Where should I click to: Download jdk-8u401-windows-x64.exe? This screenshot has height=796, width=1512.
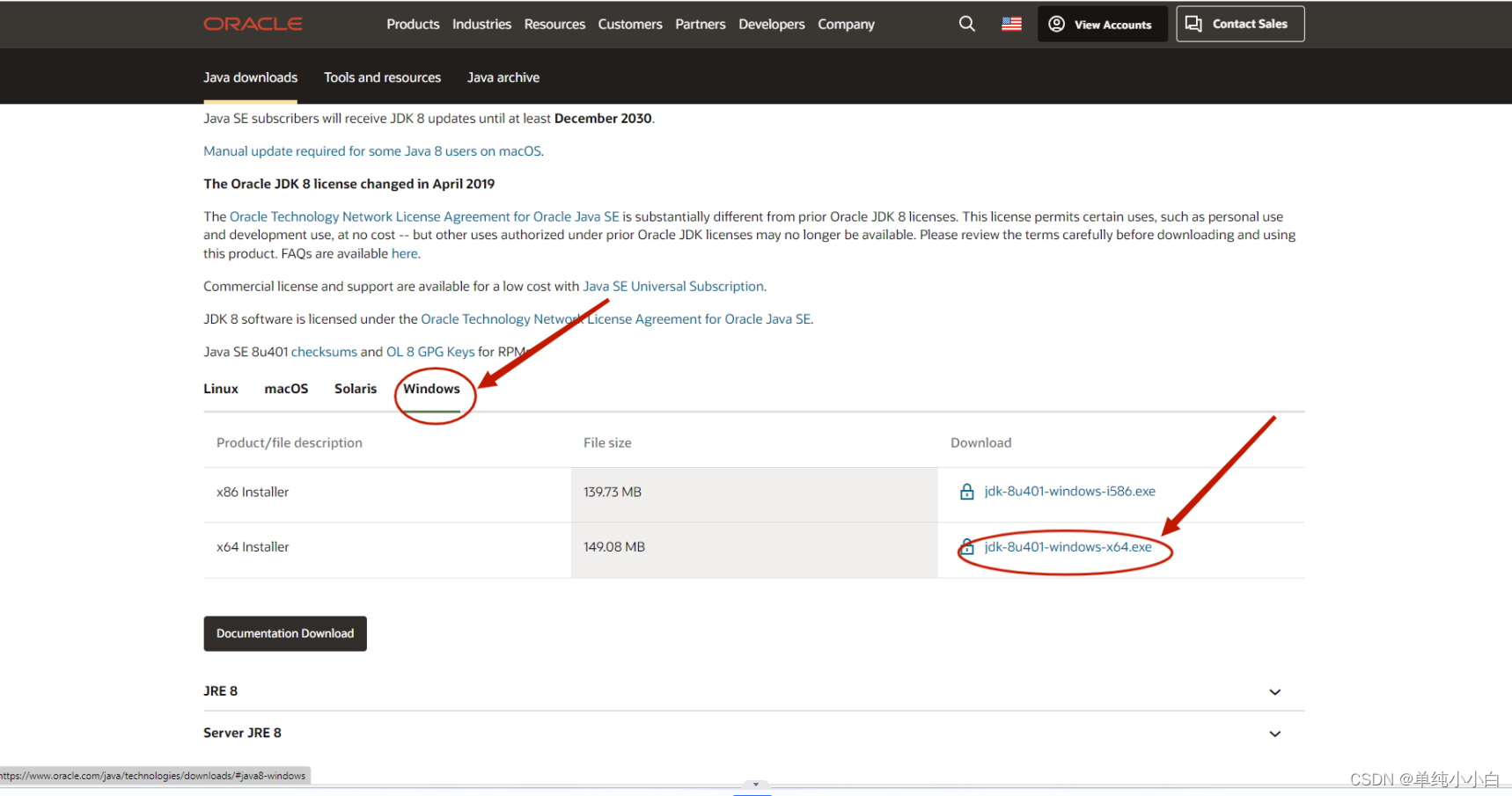point(1068,547)
